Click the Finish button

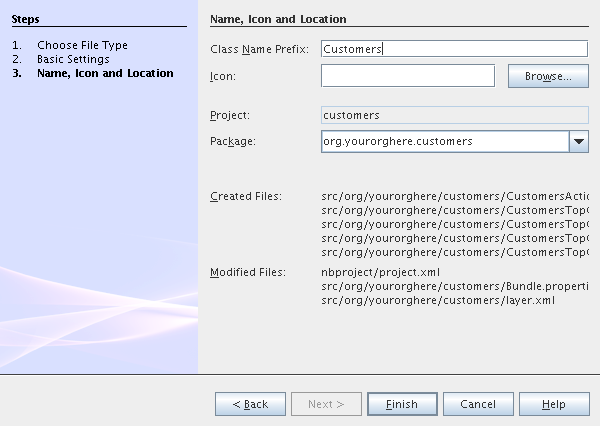click(401, 404)
